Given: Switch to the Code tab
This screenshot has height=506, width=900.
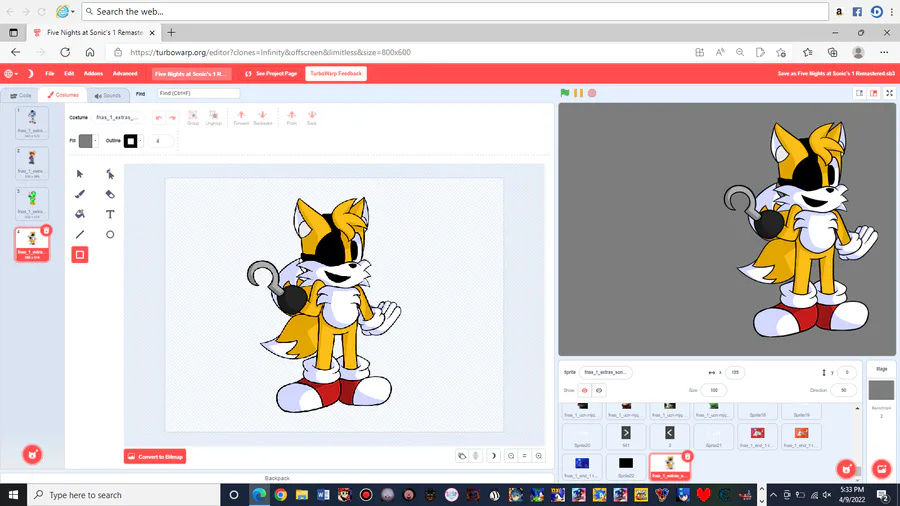Looking at the screenshot, I should click(21, 95).
